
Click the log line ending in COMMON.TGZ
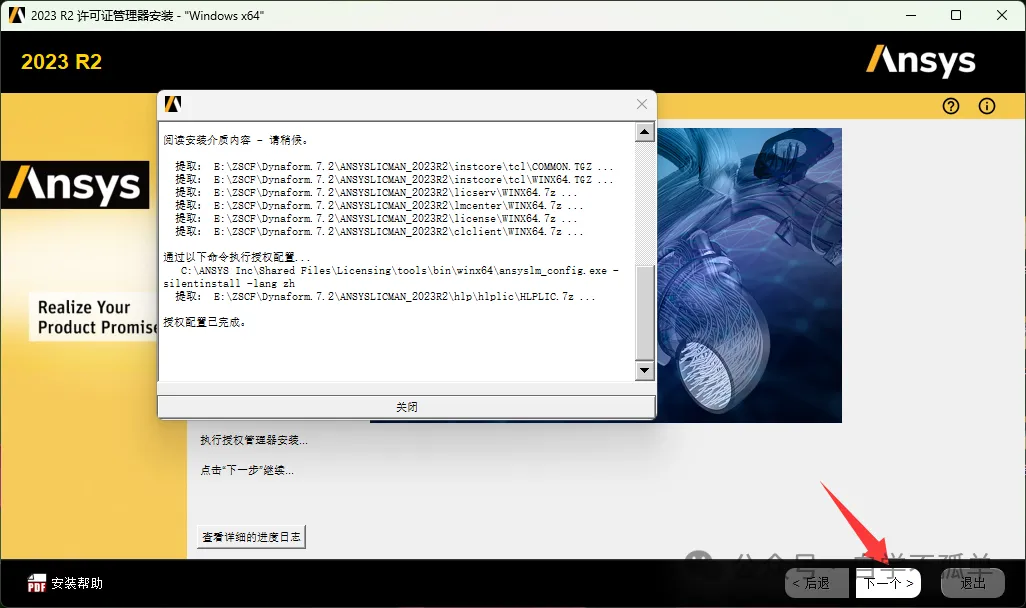395,166
